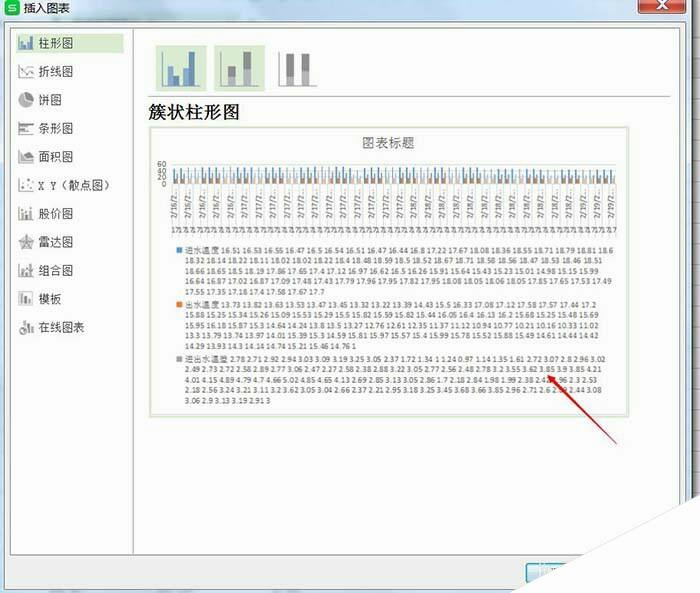
Task: Open the 条形图 category label
Action: 56,129
